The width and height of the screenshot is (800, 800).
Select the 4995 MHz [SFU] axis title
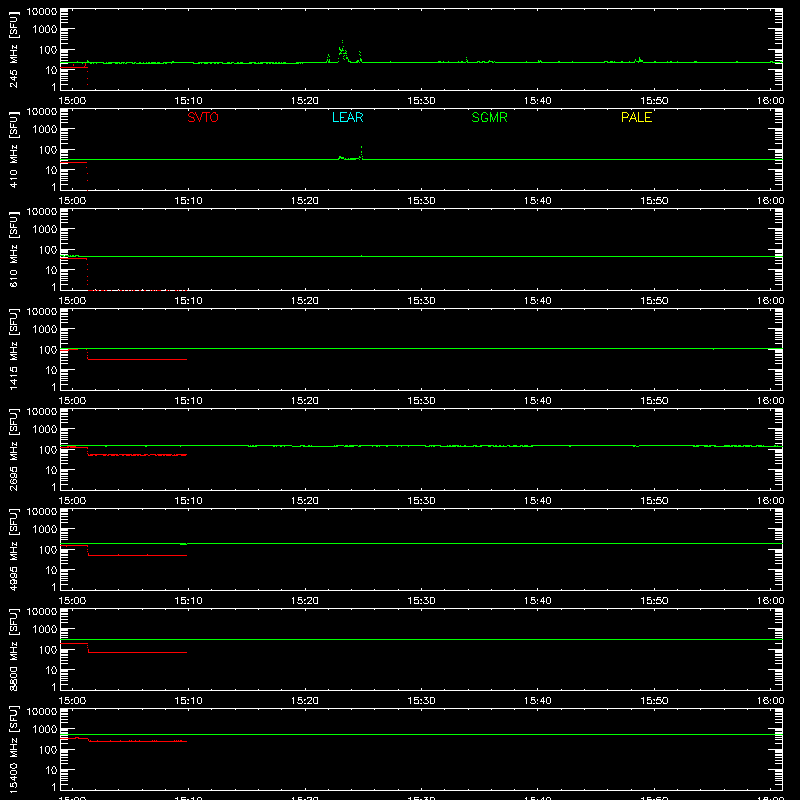[13, 549]
